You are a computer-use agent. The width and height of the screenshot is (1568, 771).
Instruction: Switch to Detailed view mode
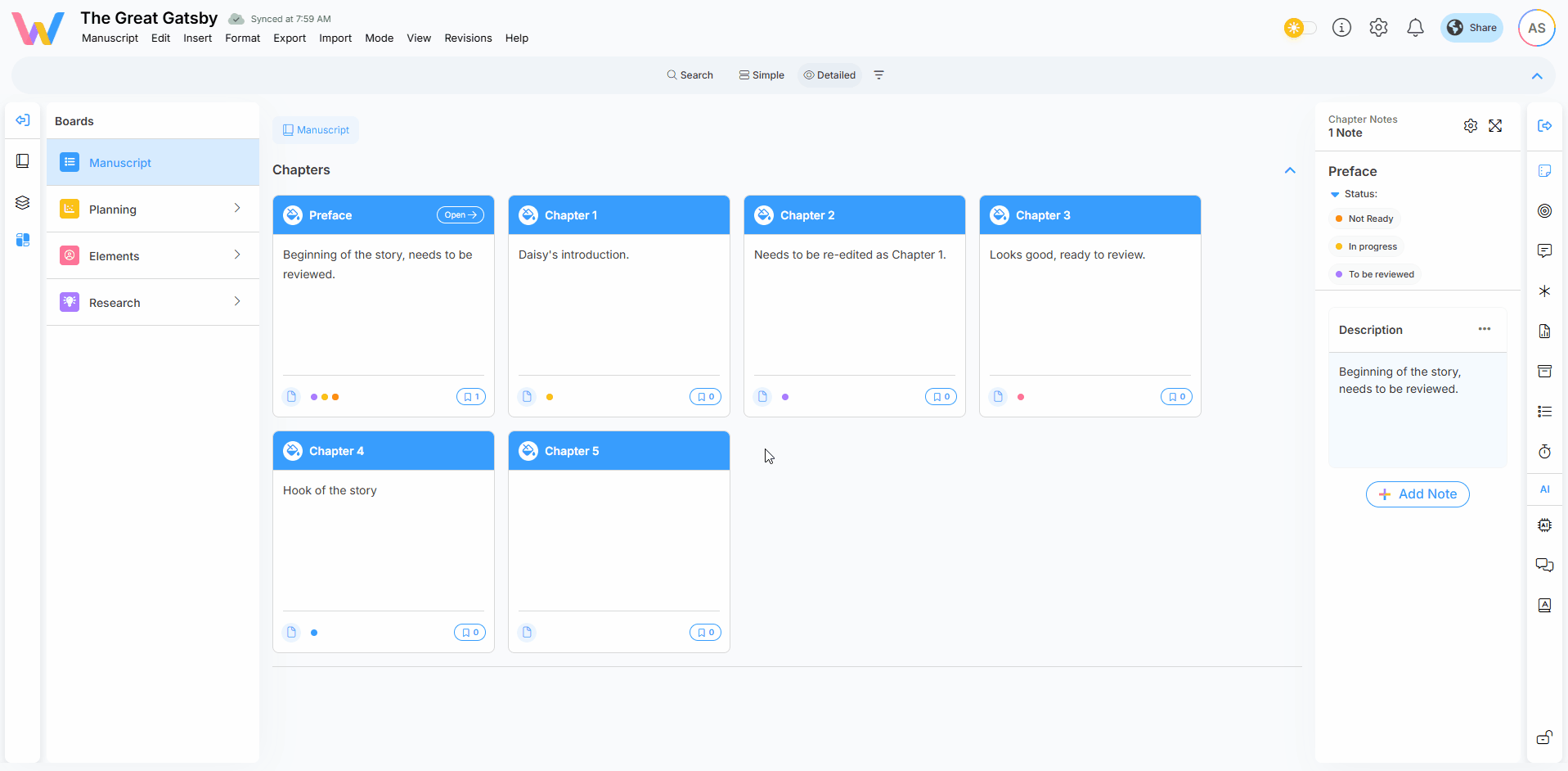click(829, 75)
